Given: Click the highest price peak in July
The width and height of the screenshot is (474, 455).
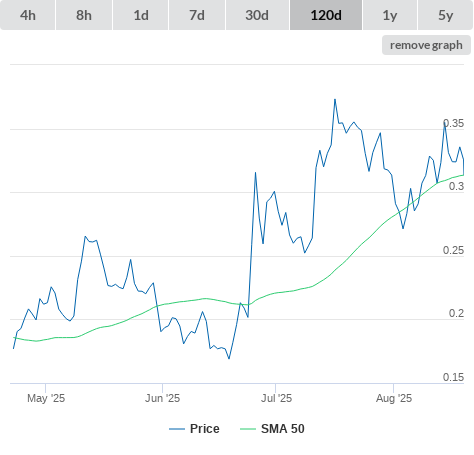Looking at the screenshot, I should (x=335, y=99).
